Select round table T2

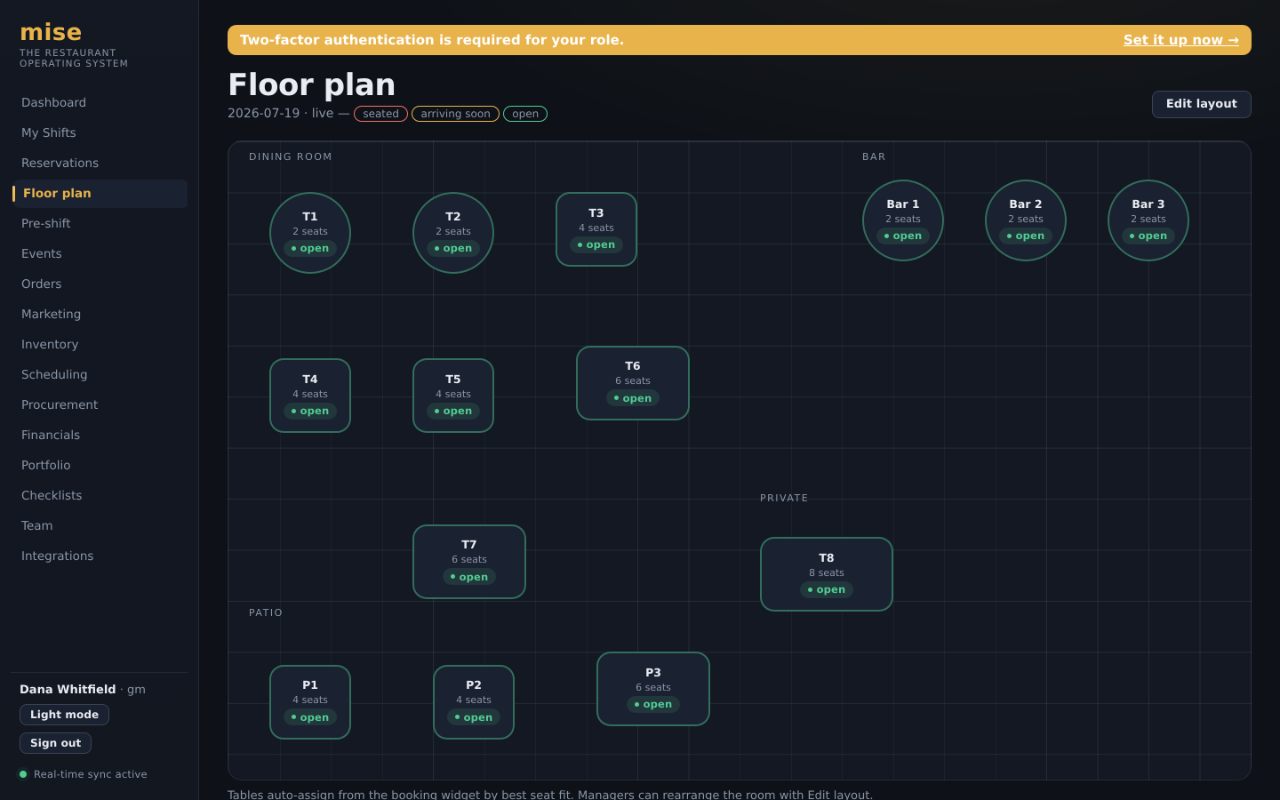click(453, 233)
